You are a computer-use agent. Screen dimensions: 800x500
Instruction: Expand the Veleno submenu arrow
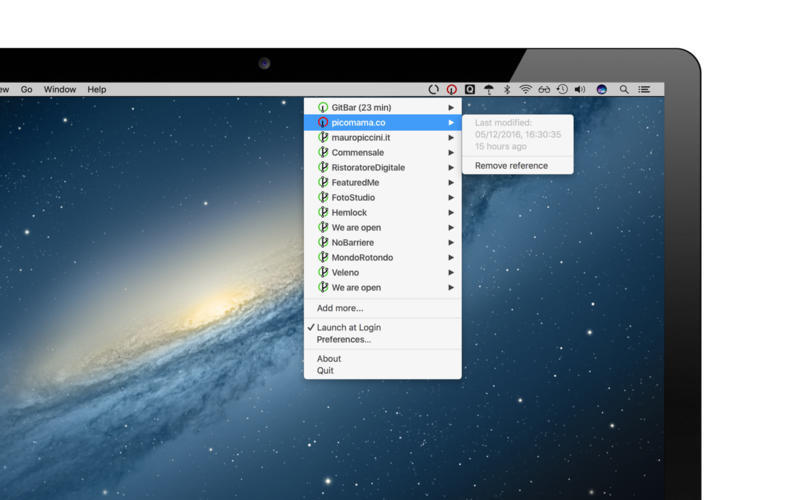[451, 272]
